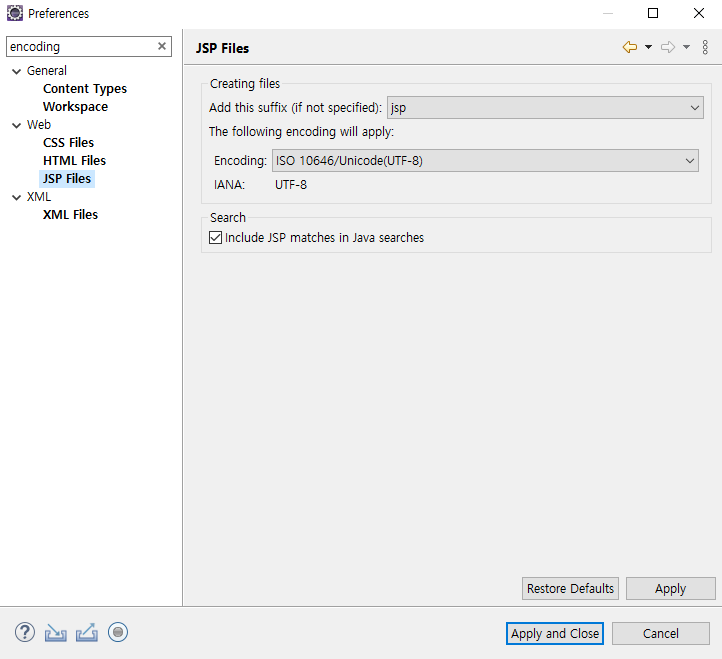Click the export preferences icon
This screenshot has height=659, width=722.
pos(87,632)
